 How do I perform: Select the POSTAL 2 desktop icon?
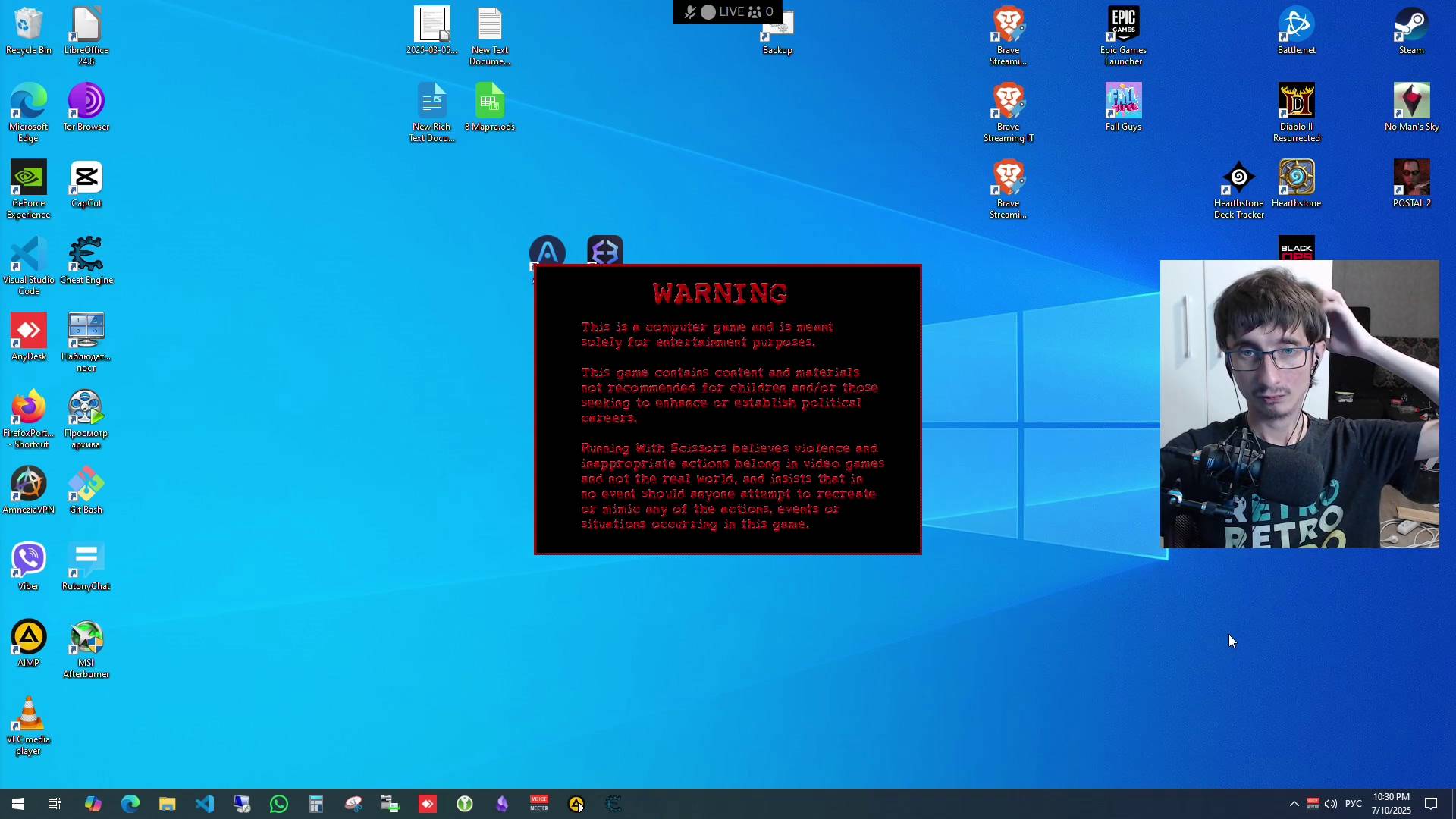(1410, 183)
